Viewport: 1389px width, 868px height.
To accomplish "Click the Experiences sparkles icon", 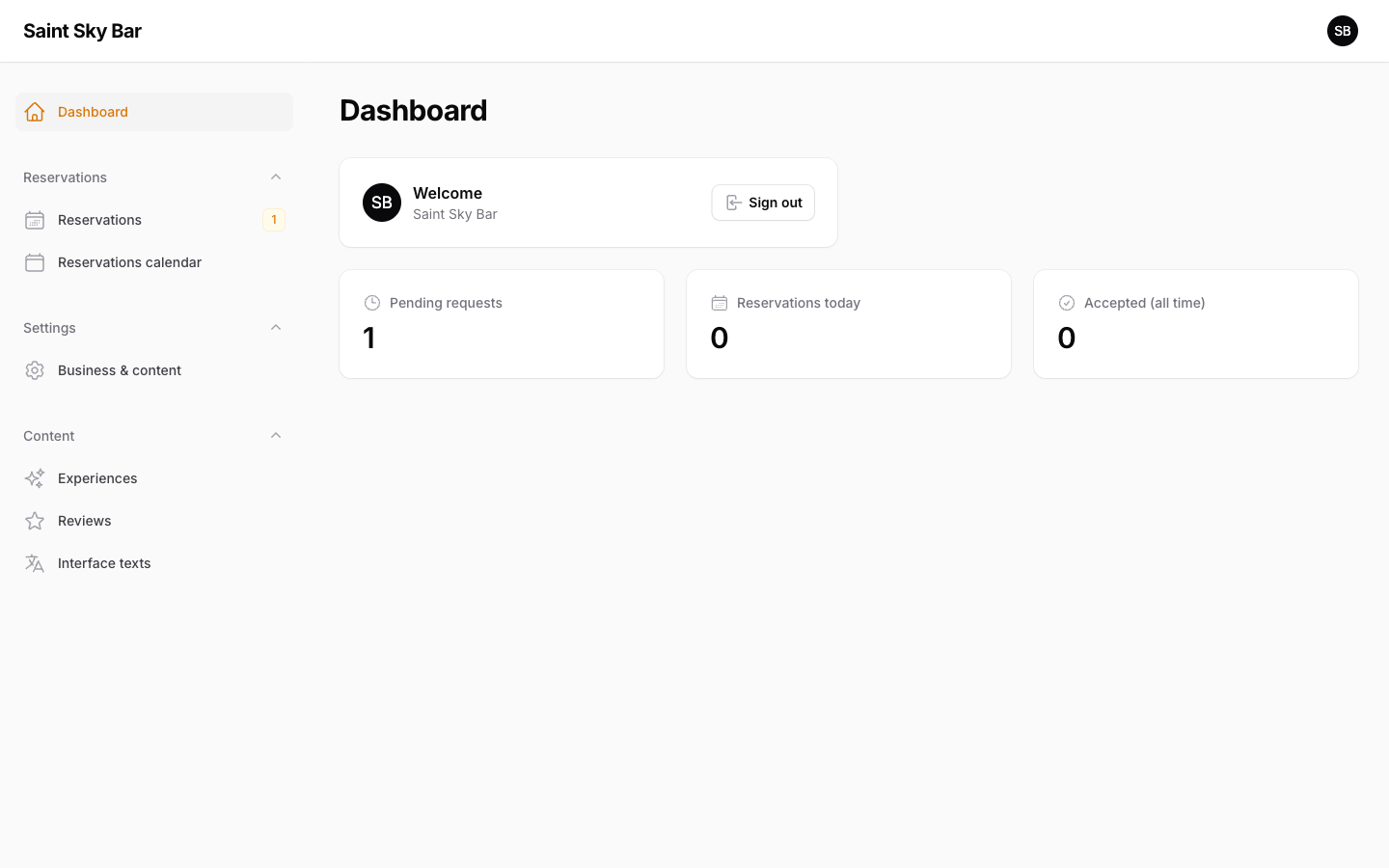I will click(35, 478).
